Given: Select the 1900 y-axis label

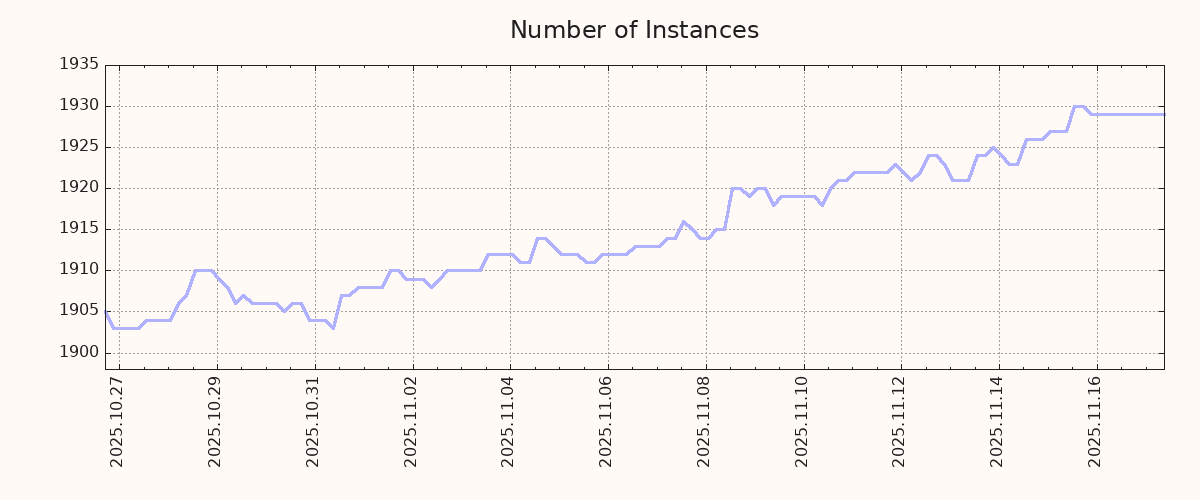Looking at the screenshot, I should [79, 352].
